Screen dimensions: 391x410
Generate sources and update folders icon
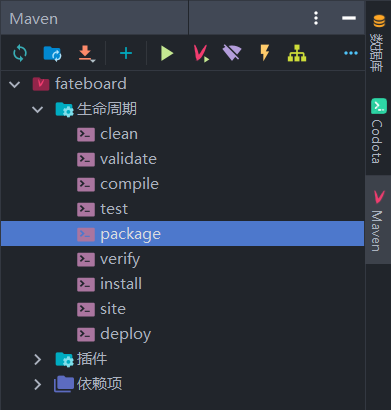[52, 53]
